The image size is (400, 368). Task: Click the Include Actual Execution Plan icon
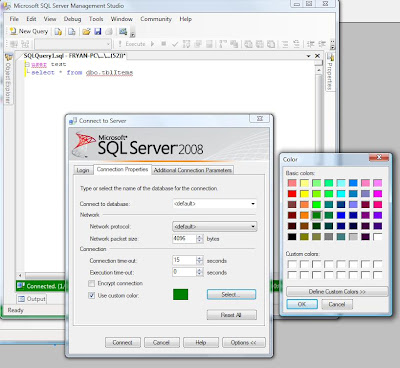[x=223, y=44]
